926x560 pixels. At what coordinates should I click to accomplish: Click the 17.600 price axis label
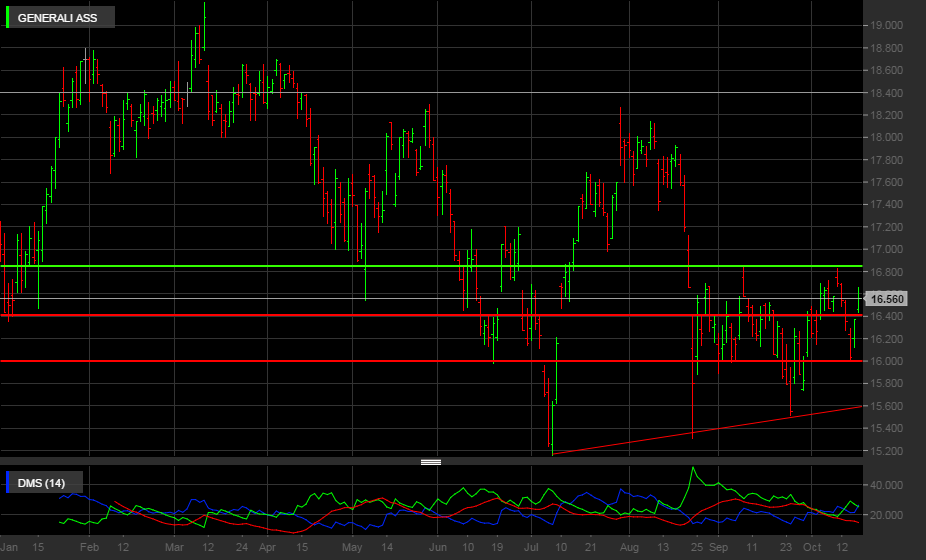(886, 182)
